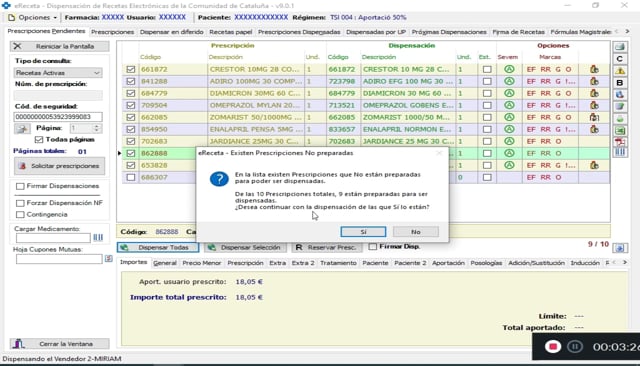Check the unselected row 686307

(x=131, y=177)
